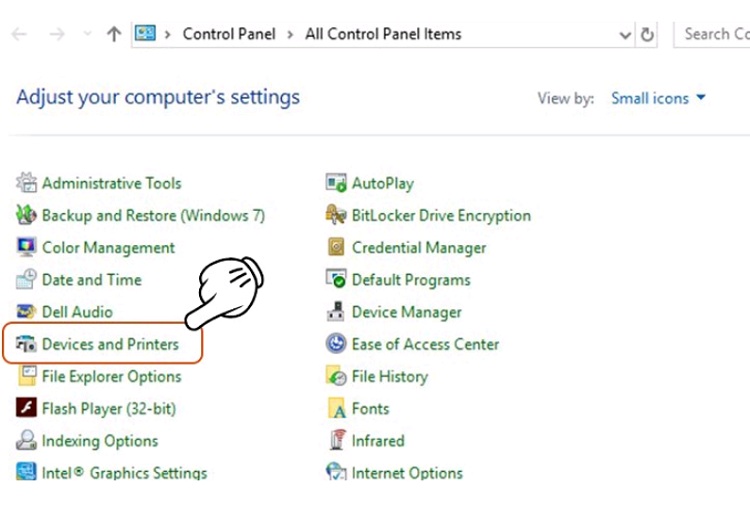Open Devices and Printers link
The height and width of the screenshot is (519, 750).
110,344
